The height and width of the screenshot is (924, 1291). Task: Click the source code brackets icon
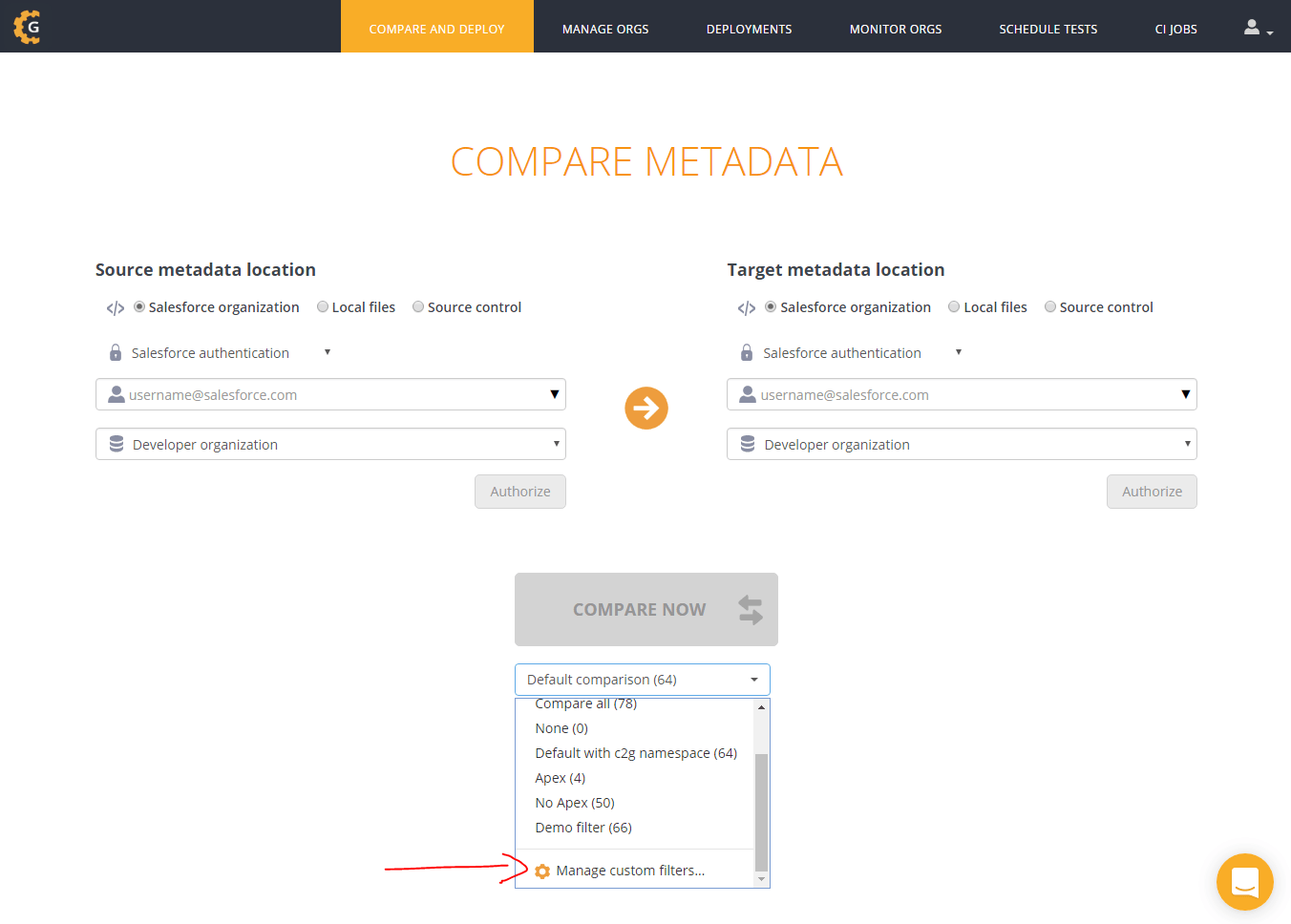tap(116, 308)
